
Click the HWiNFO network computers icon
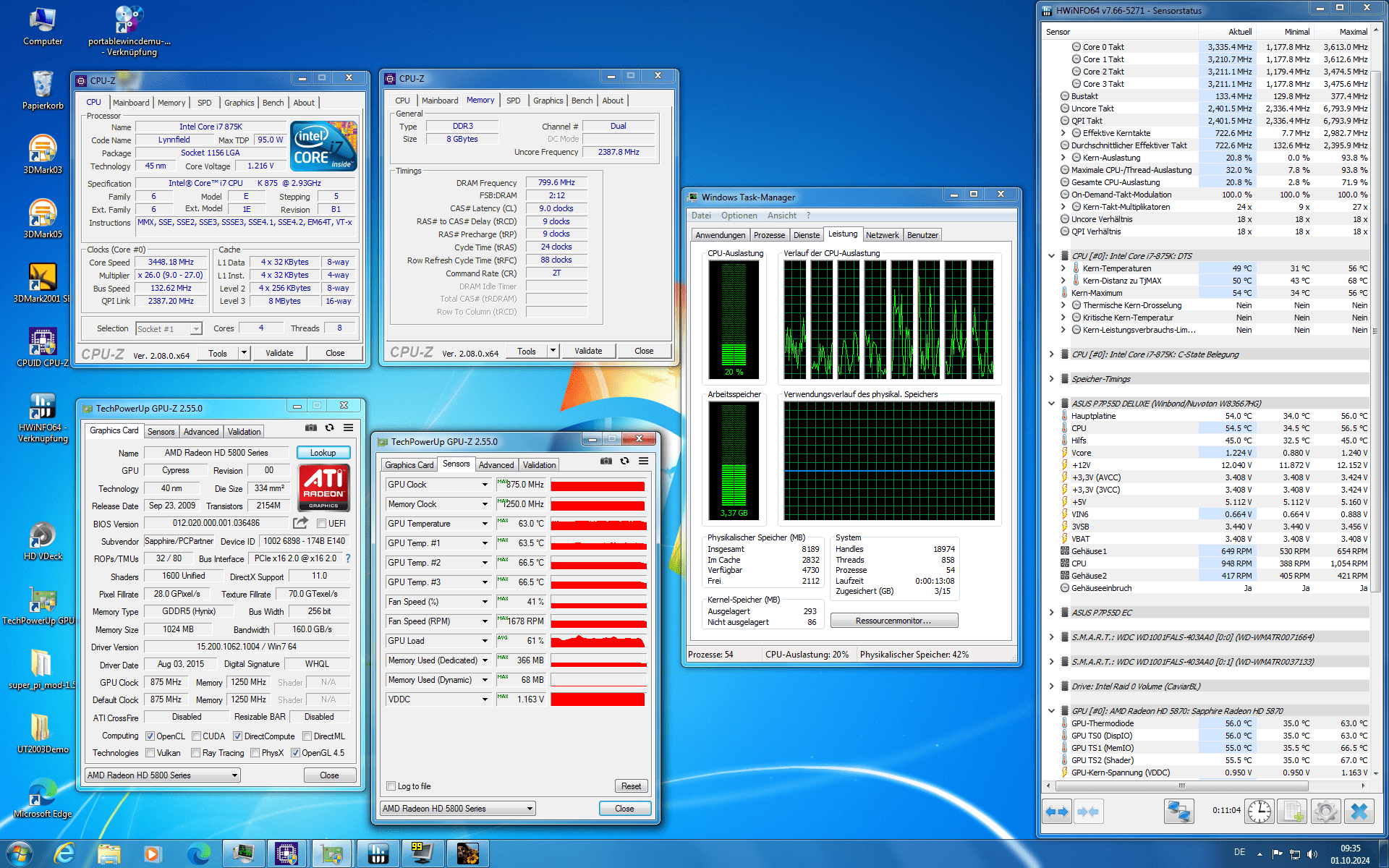point(1178,811)
